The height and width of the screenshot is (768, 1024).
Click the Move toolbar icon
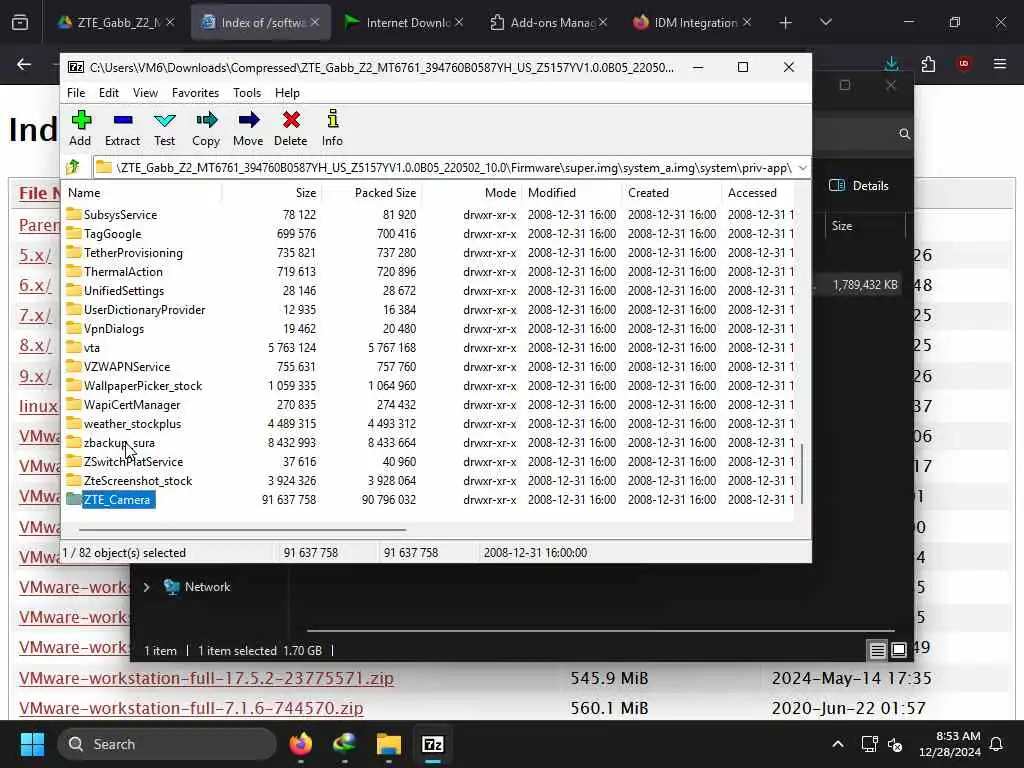point(248,128)
